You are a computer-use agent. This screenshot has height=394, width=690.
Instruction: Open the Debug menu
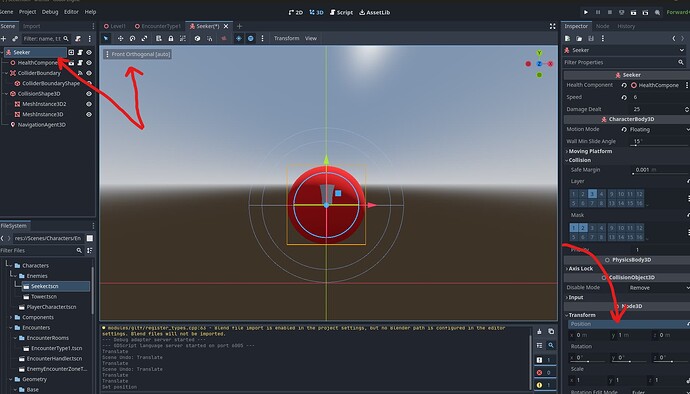(50, 12)
